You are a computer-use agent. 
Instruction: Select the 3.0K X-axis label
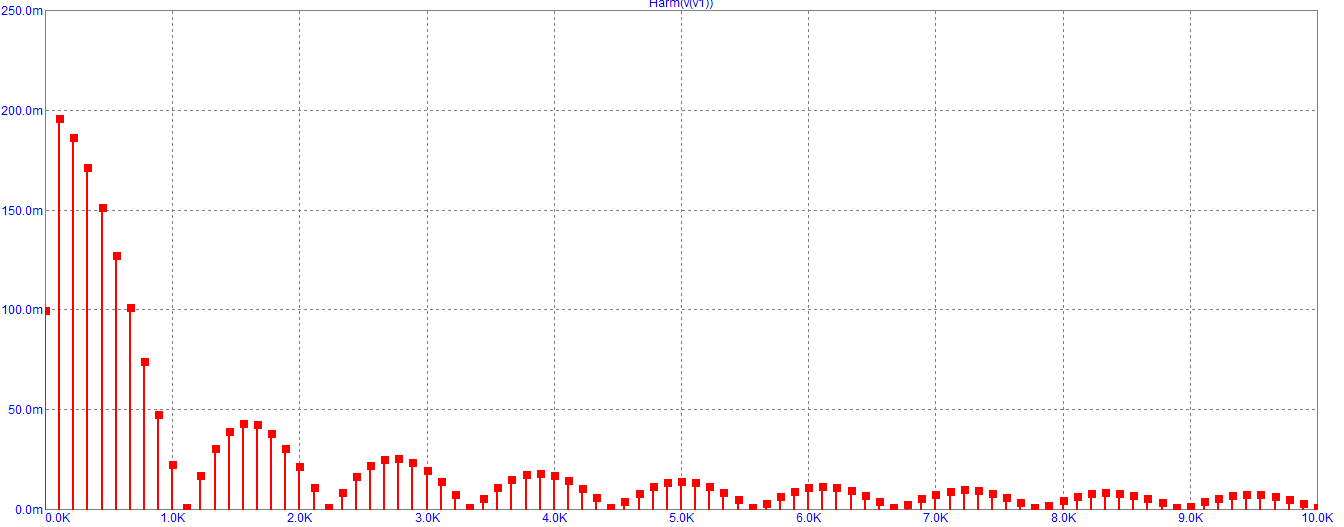[x=427, y=519]
